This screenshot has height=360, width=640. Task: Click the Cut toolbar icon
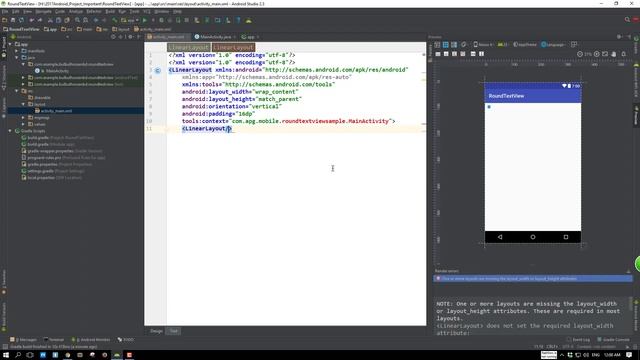coord(50,20)
